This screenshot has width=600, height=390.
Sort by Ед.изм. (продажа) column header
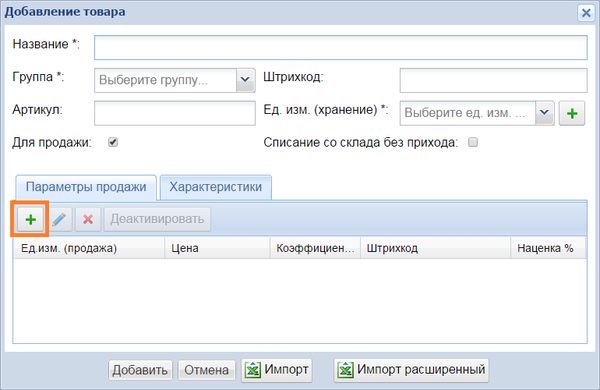pos(89,248)
